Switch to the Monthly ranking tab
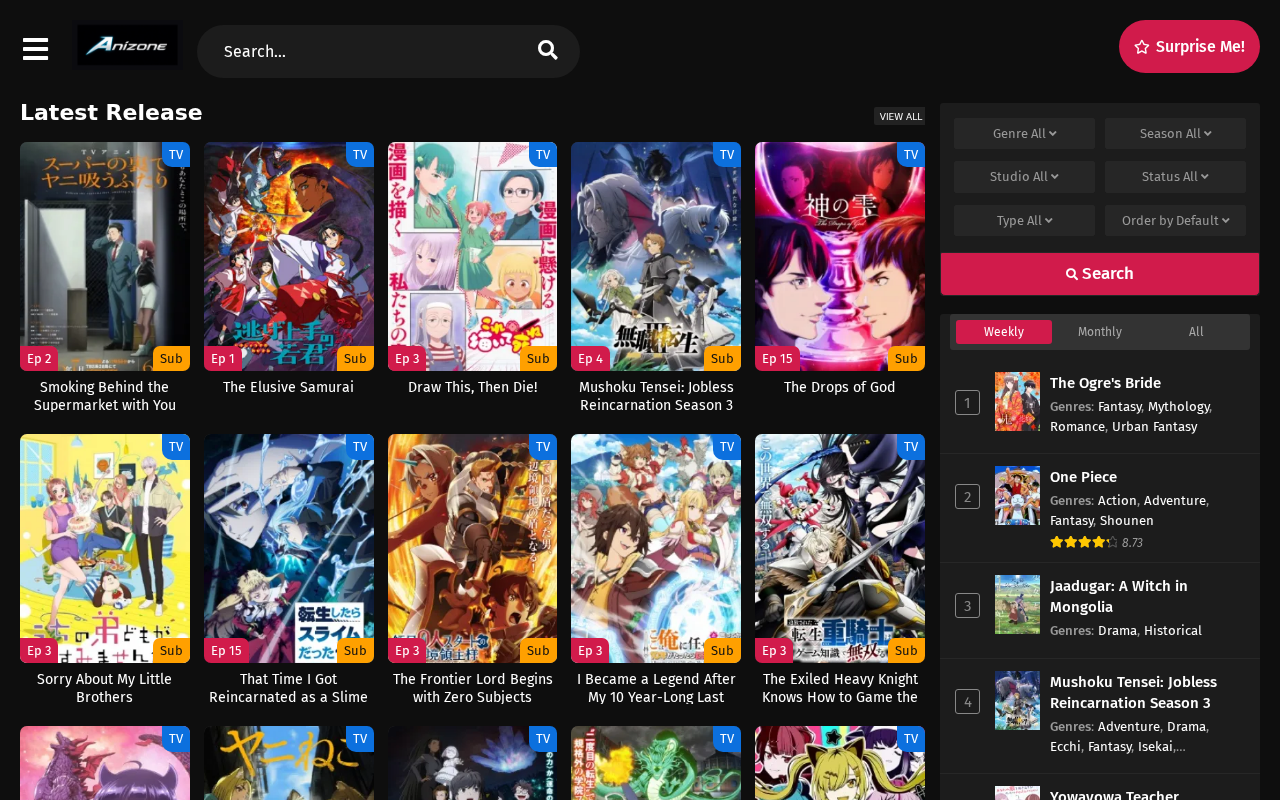This screenshot has height=800, width=1280. pyautogui.click(x=1100, y=332)
